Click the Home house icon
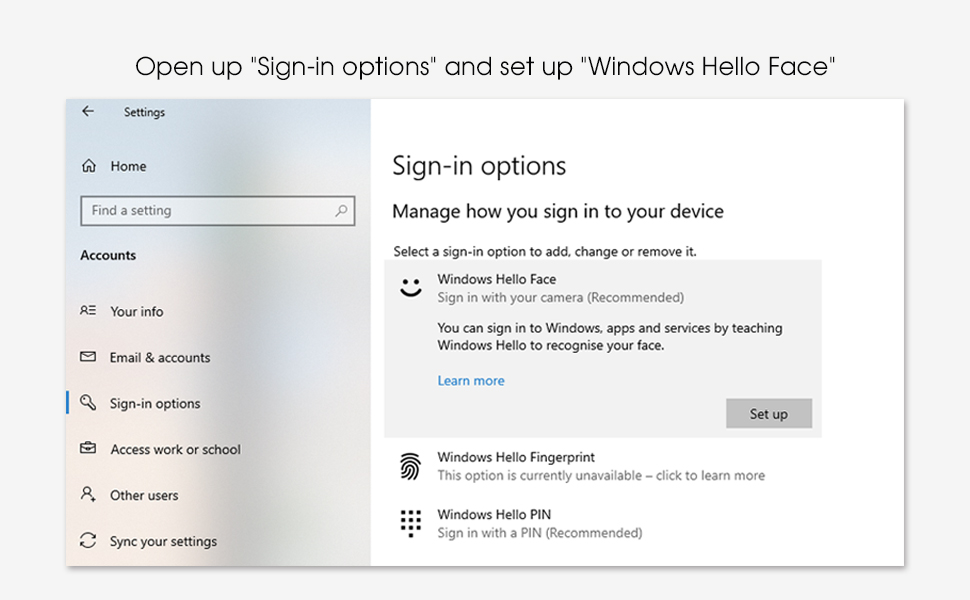Image resolution: width=970 pixels, height=600 pixels. [x=89, y=166]
